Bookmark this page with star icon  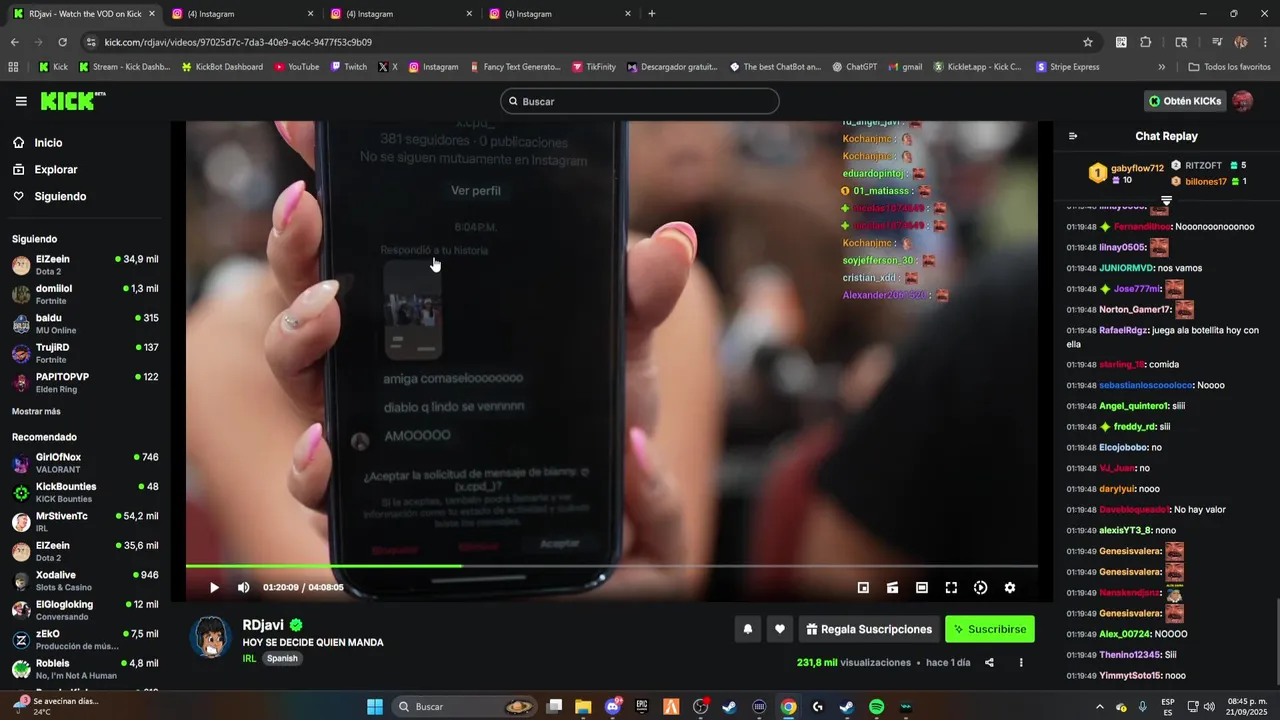coord(1088,42)
